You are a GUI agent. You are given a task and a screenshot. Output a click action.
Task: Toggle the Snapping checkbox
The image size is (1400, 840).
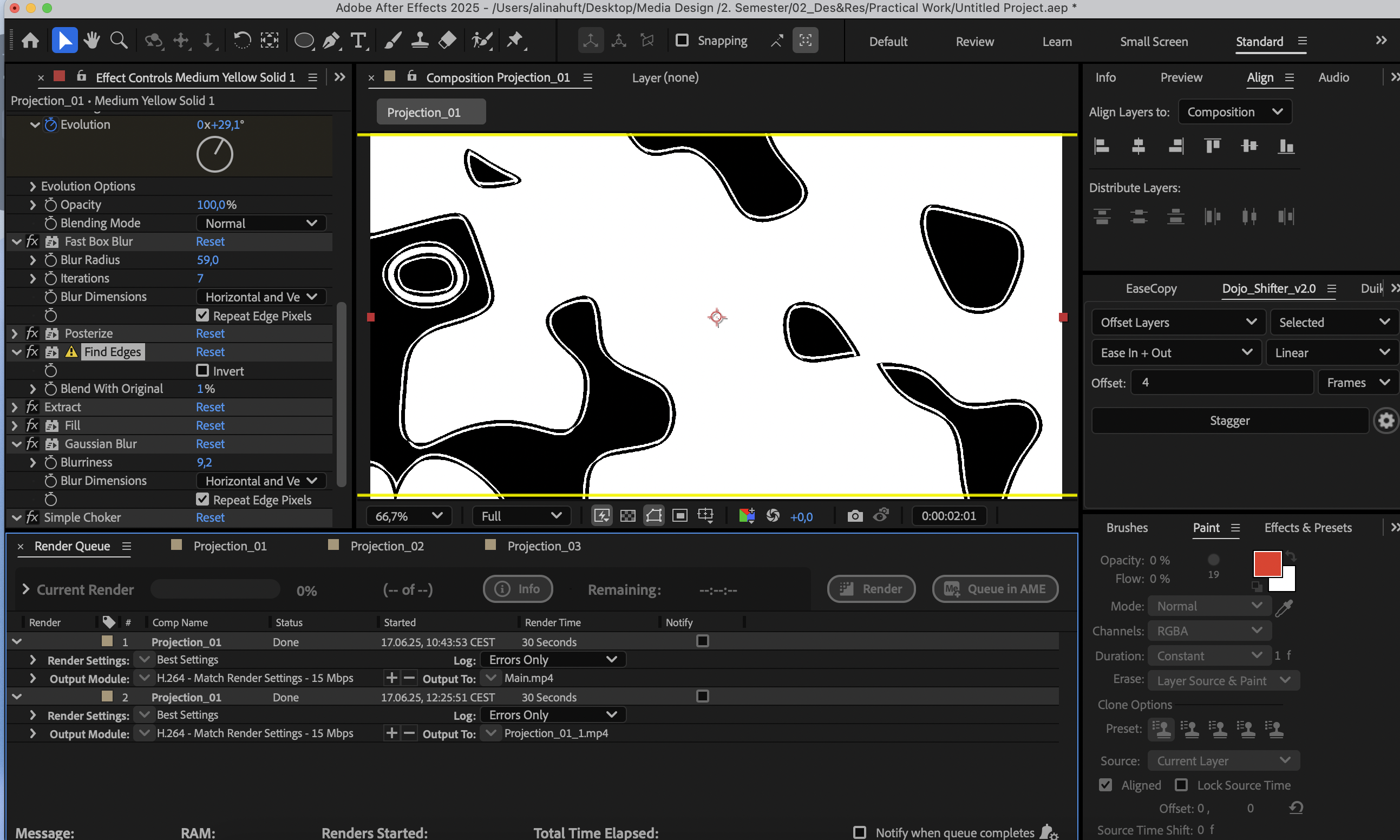tap(682, 41)
